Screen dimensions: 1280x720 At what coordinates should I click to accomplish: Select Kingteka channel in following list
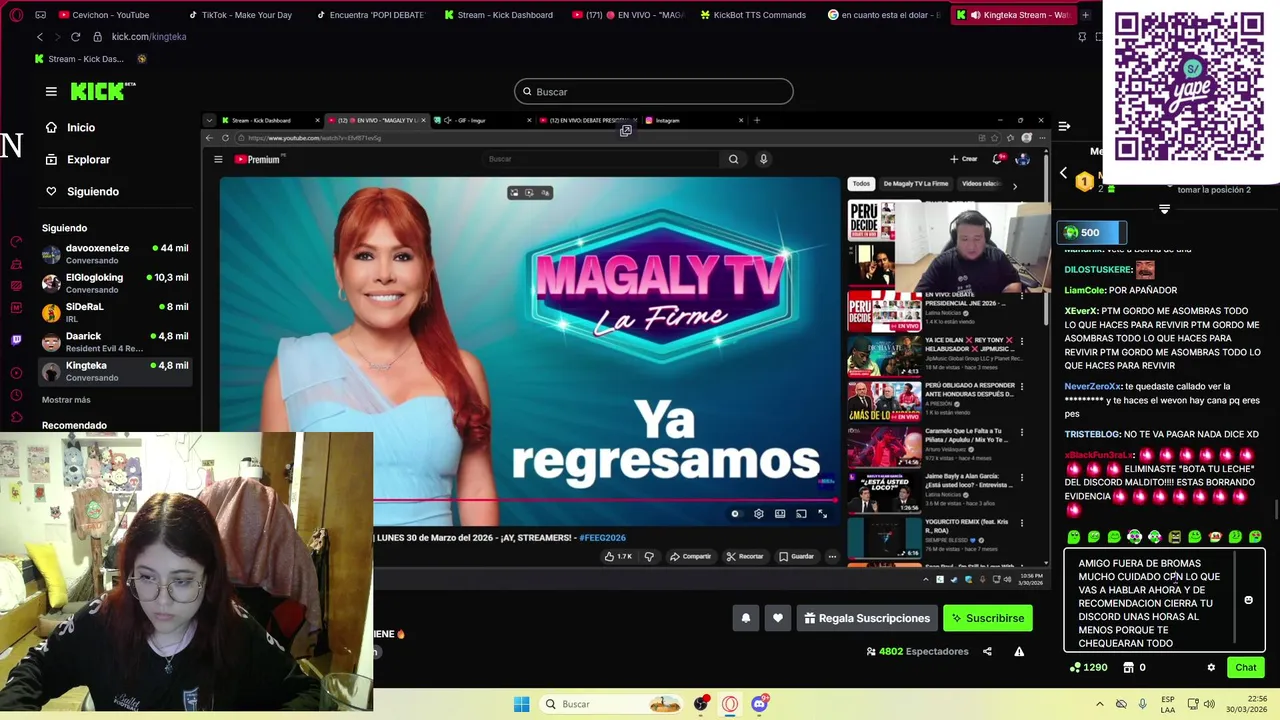115,371
